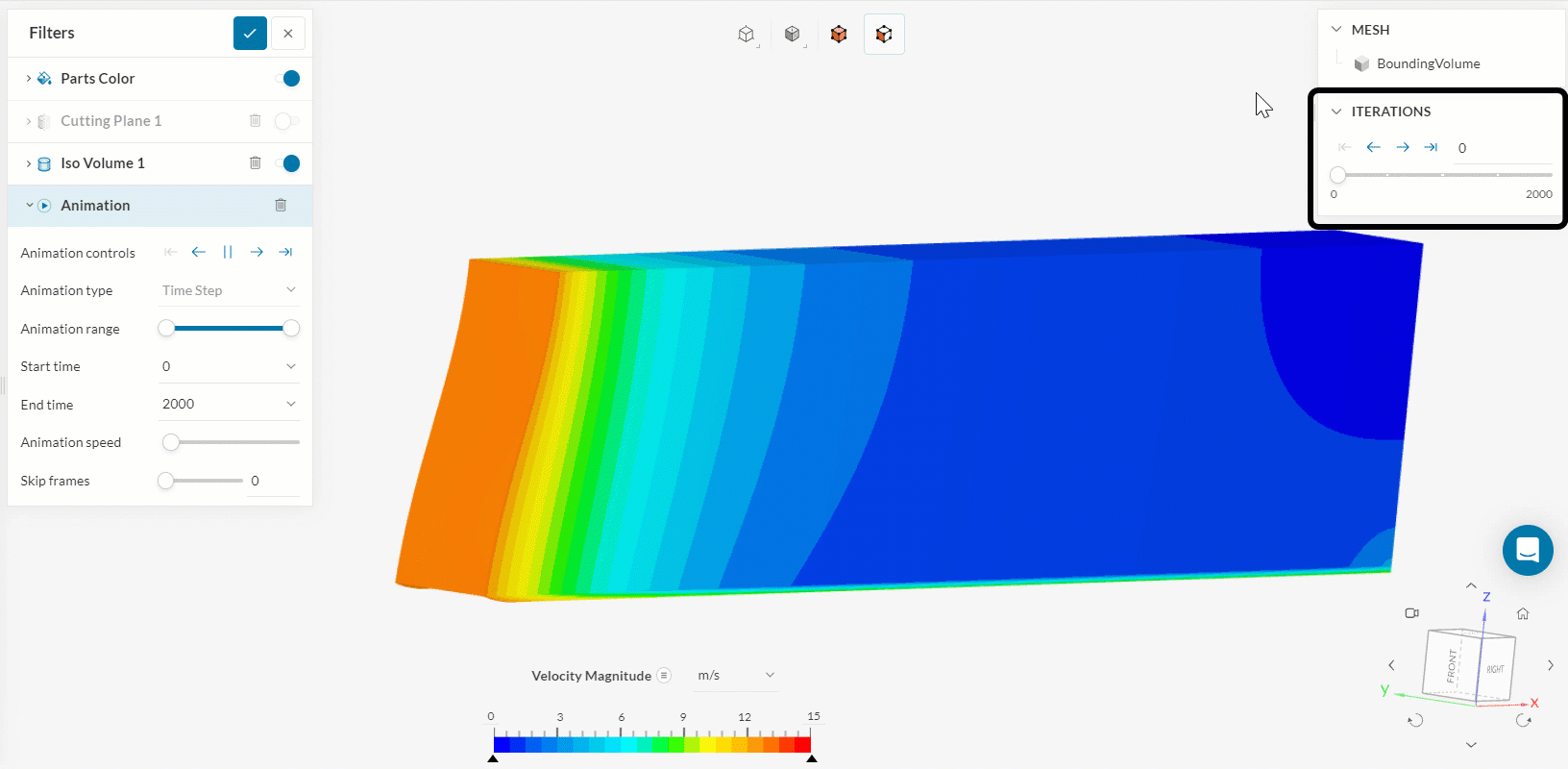Image resolution: width=1568 pixels, height=769 pixels.
Task: Jump to last frame in Animation controls
Action: pyautogui.click(x=285, y=252)
